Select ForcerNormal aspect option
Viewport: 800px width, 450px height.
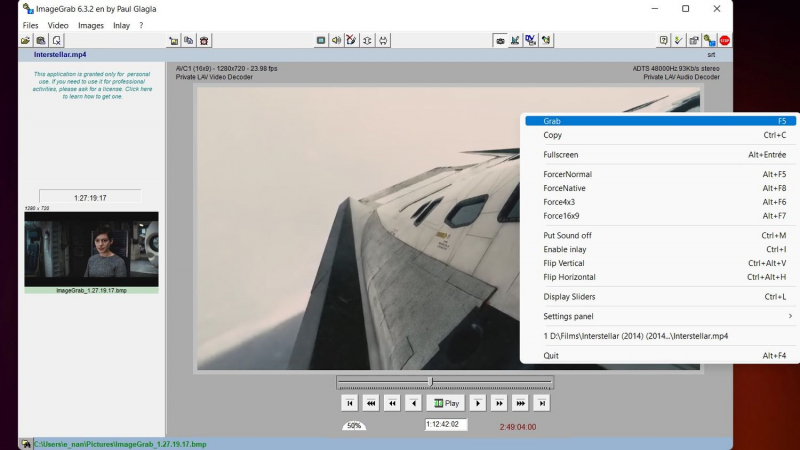[x=660, y=174]
